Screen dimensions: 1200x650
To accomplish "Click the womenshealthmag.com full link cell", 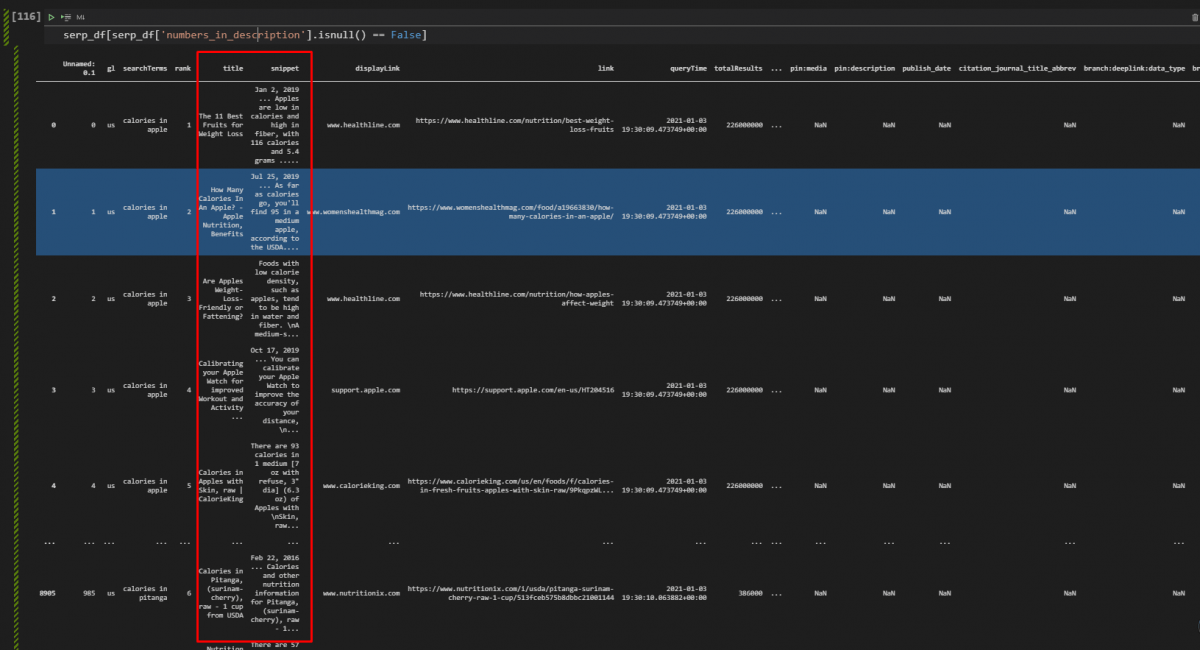I will coord(510,212).
